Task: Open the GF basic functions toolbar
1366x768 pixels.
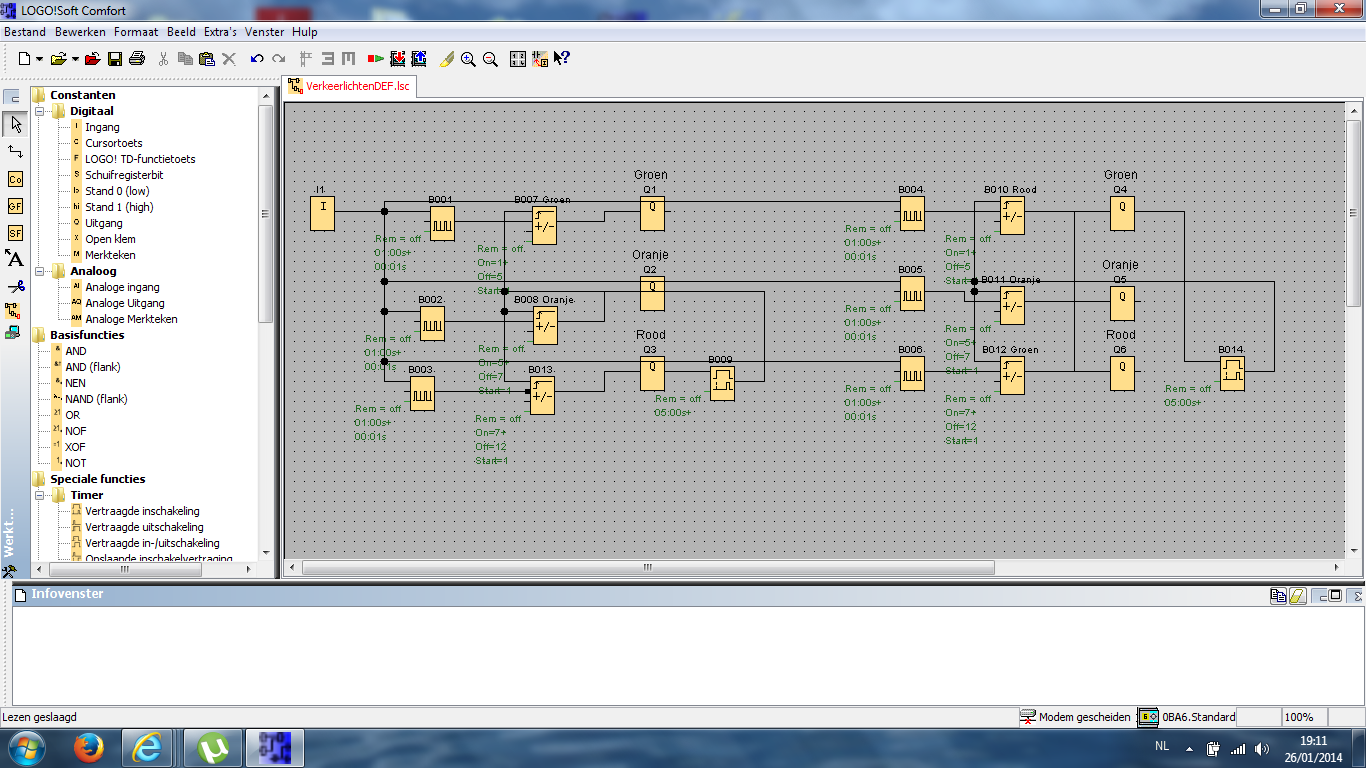Action: pos(15,206)
